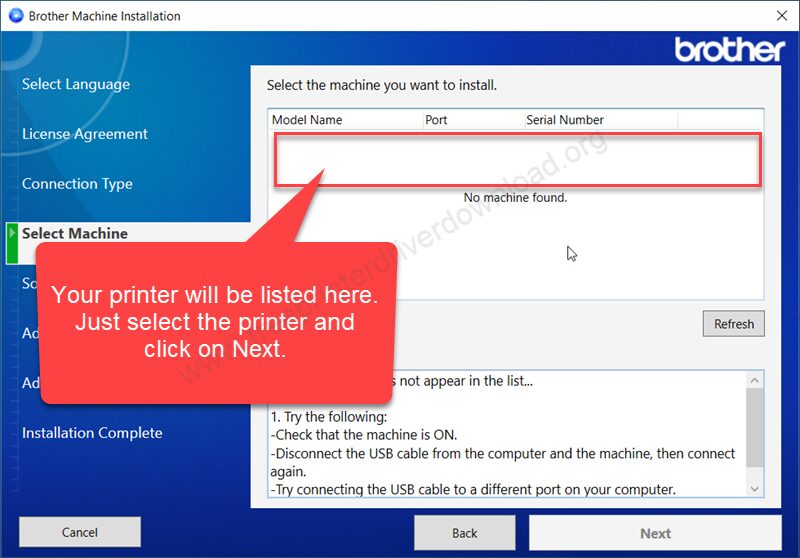Click the brother logo in the header
This screenshot has width=800, height=558.
pyautogui.click(x=730, y=49)
